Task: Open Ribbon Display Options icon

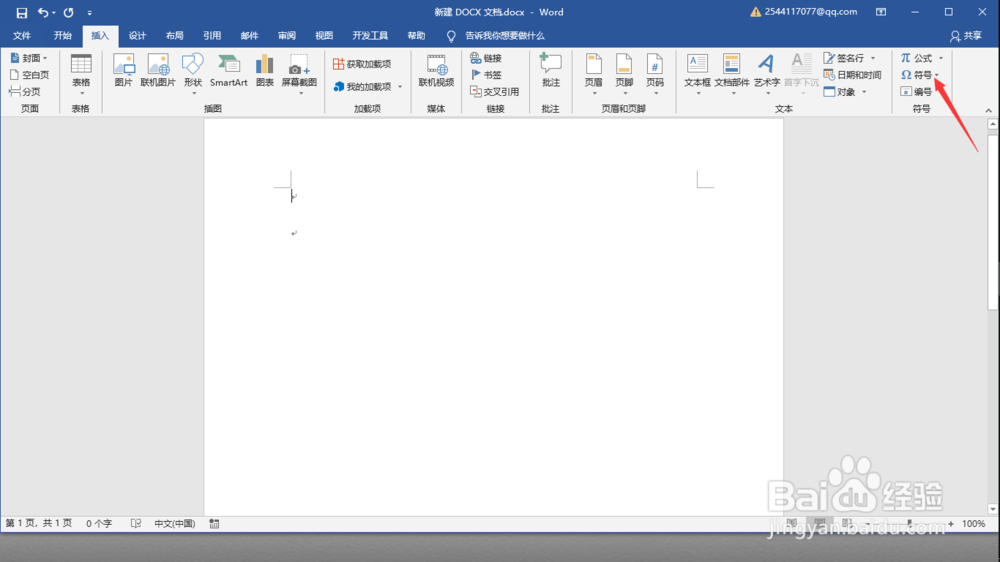Action: tap(881, 12)
